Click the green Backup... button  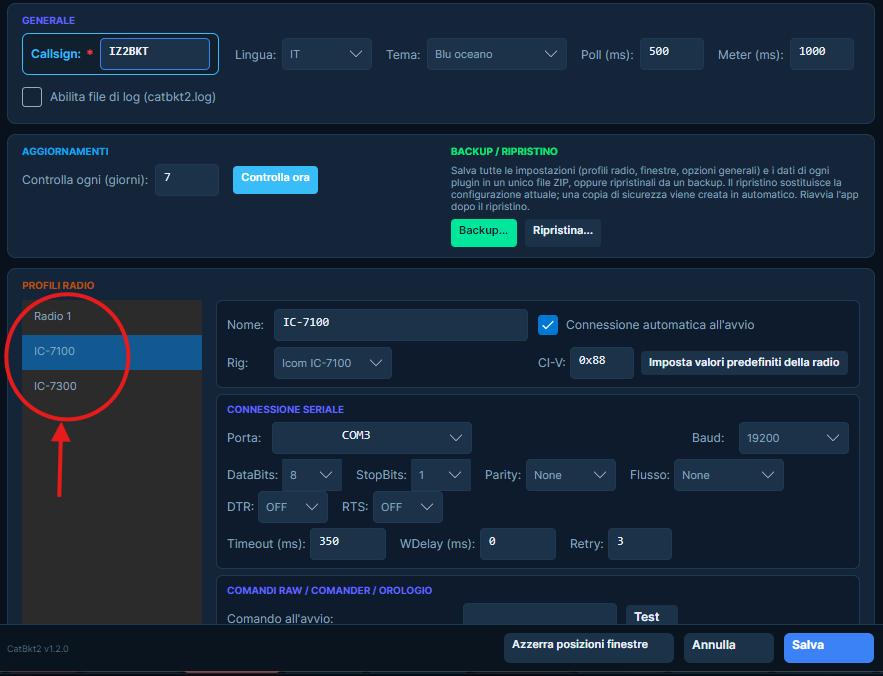484,233
